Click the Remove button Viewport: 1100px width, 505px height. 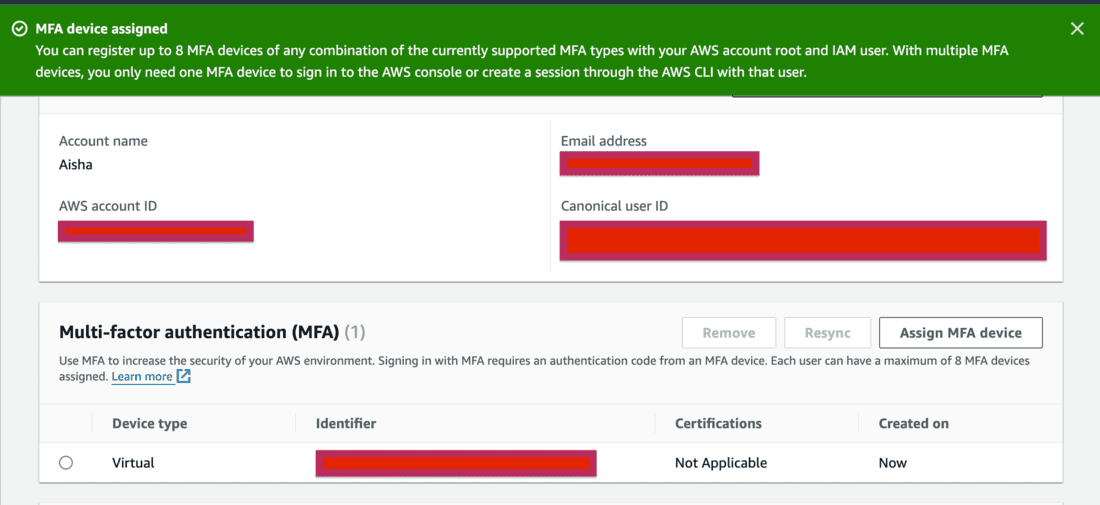tap(728, 333)
